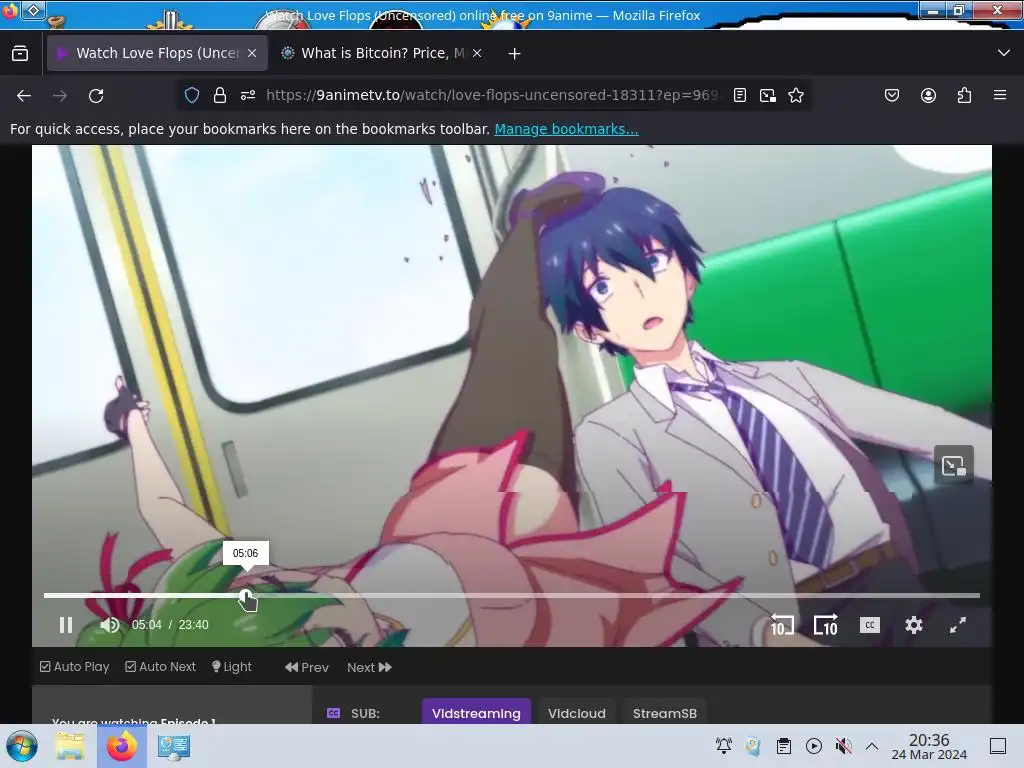Open notifications bell in system tray
The width and height of the screenshot is (1024, 768).
click(724, 745)
